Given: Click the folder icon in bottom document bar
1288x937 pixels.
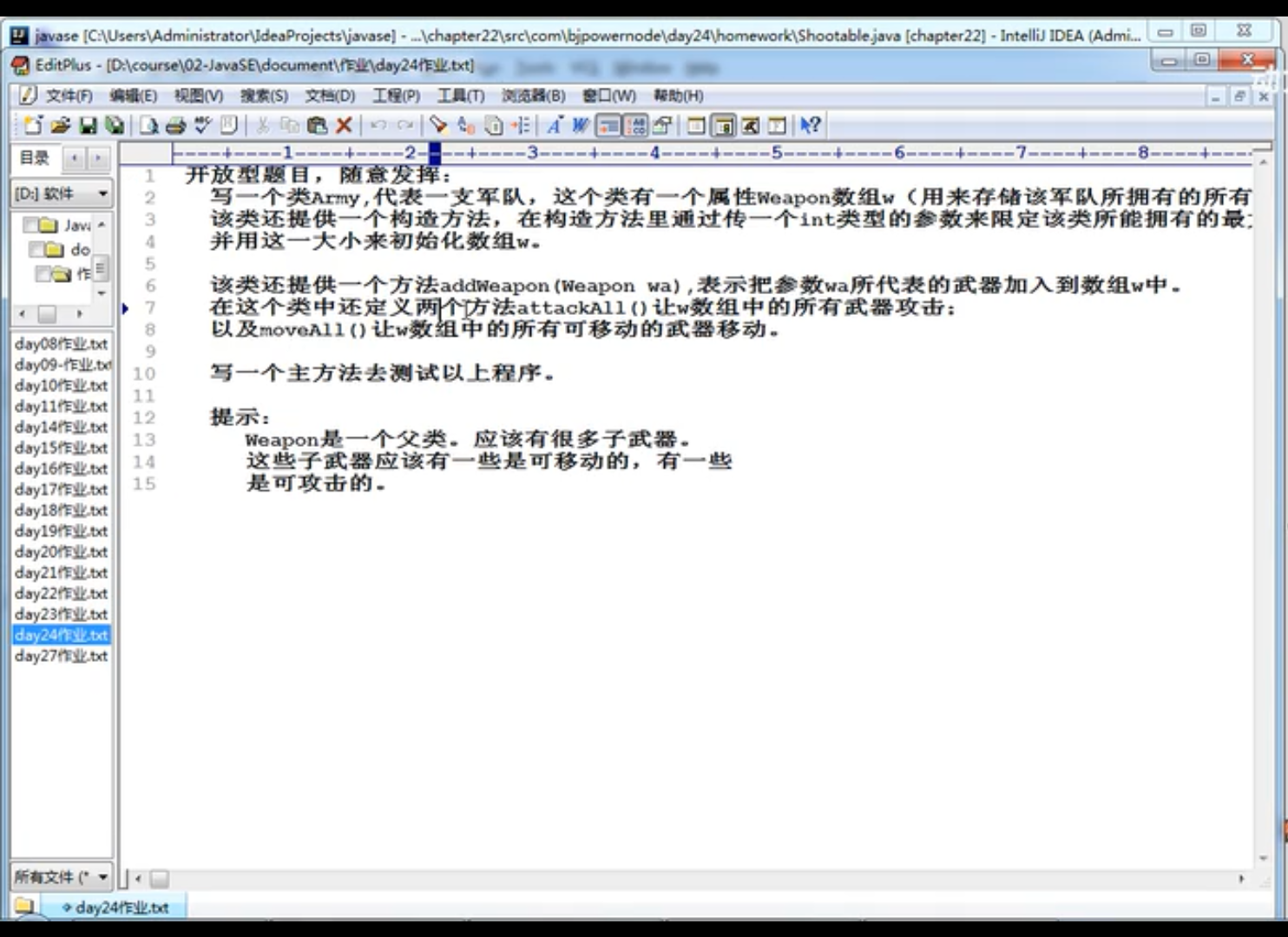Looking at the screenshot, I should click(x=23, y=907).
